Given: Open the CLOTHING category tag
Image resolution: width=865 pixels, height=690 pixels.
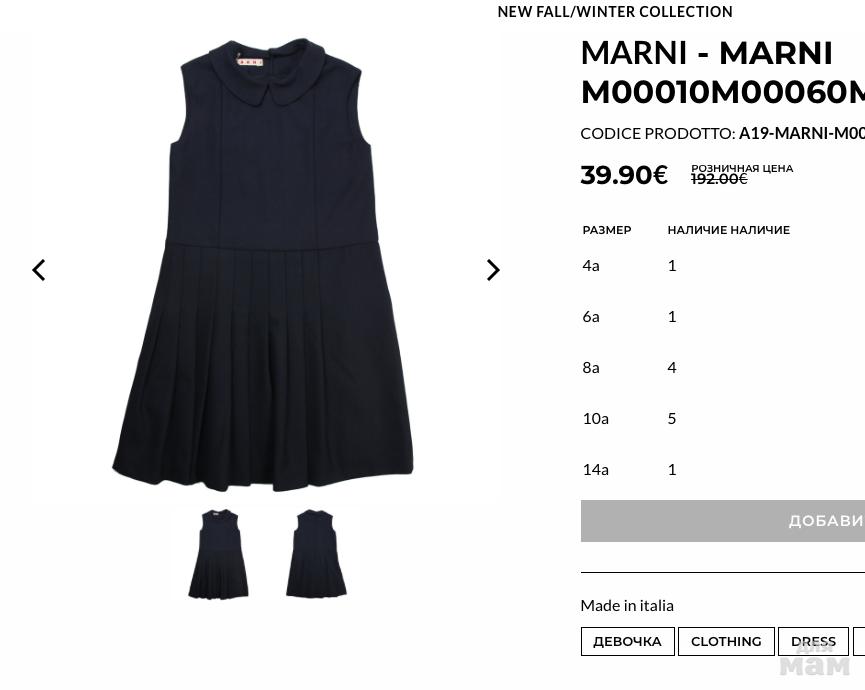Looking at the screenshot, I should tap(726, 641).
